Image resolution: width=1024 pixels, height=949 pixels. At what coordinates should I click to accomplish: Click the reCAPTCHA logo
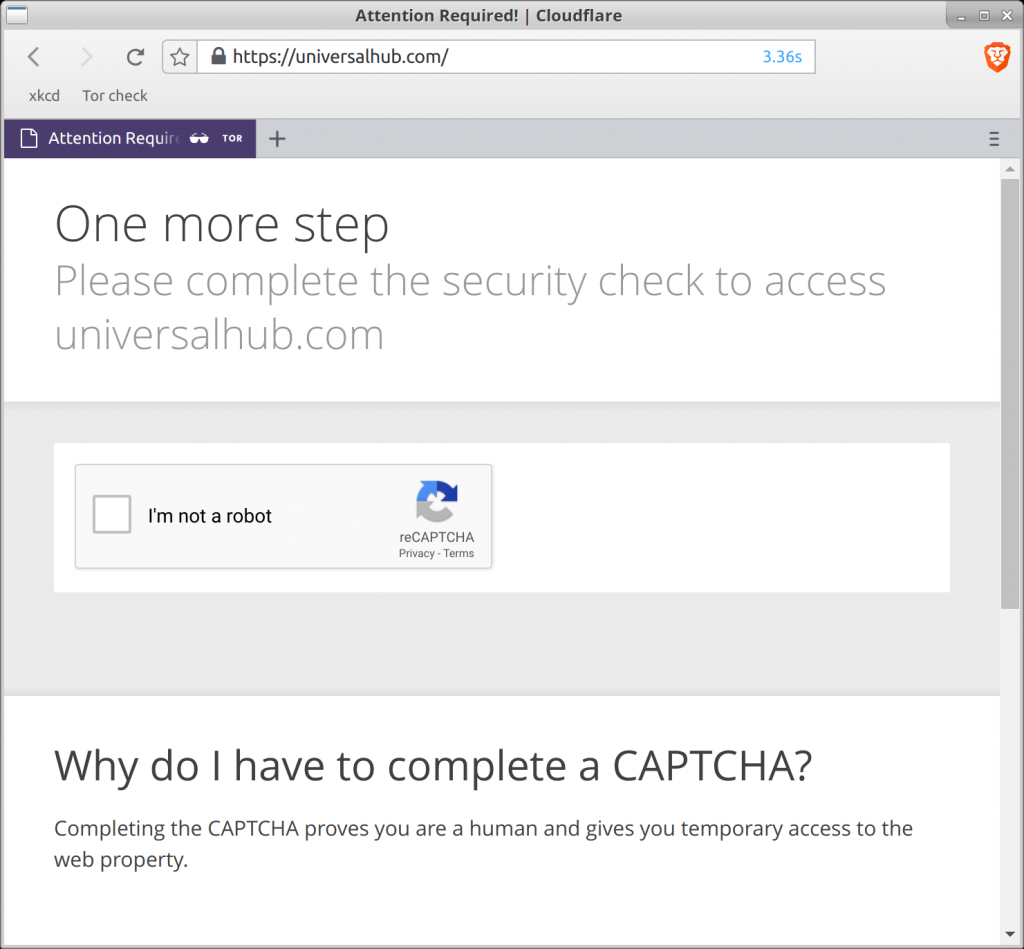pyautogui.click(x=436, y=501)
